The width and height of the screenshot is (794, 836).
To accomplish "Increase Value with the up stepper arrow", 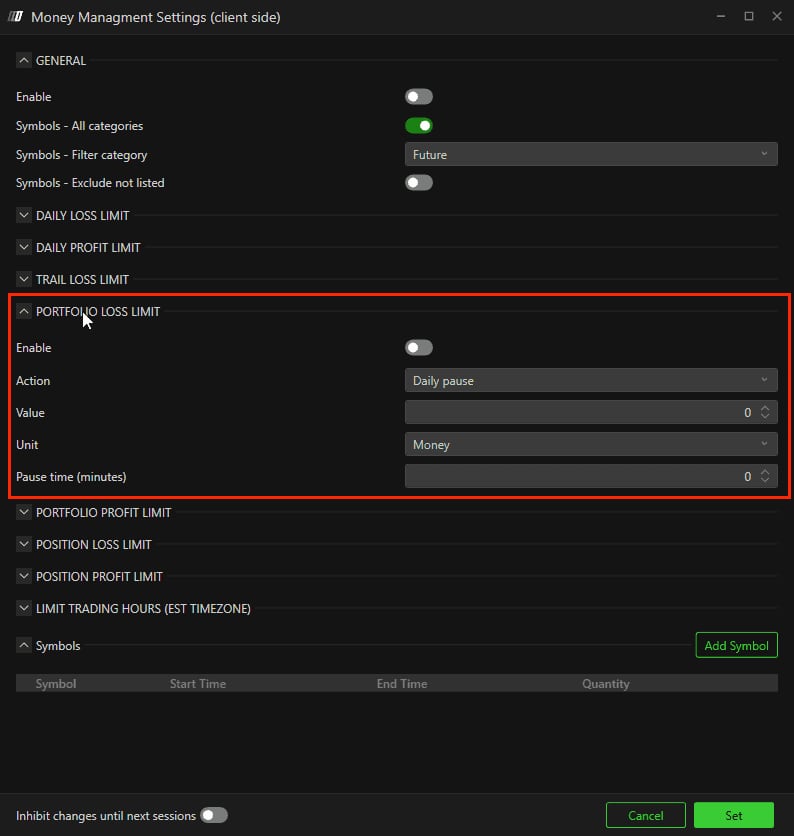I will click(x=765, y=408).
